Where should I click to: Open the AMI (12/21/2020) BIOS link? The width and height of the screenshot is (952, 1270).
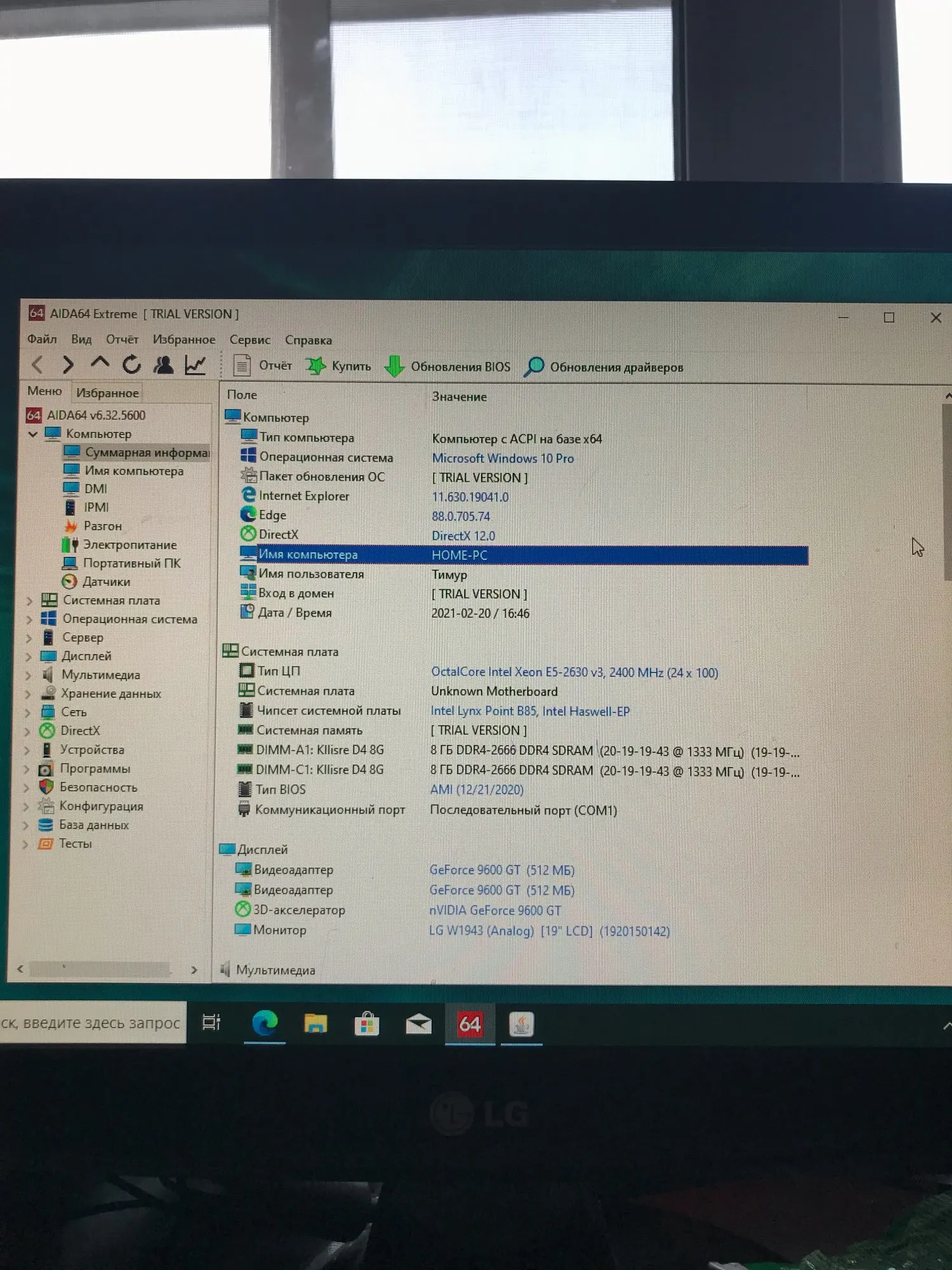coord(477,790)
